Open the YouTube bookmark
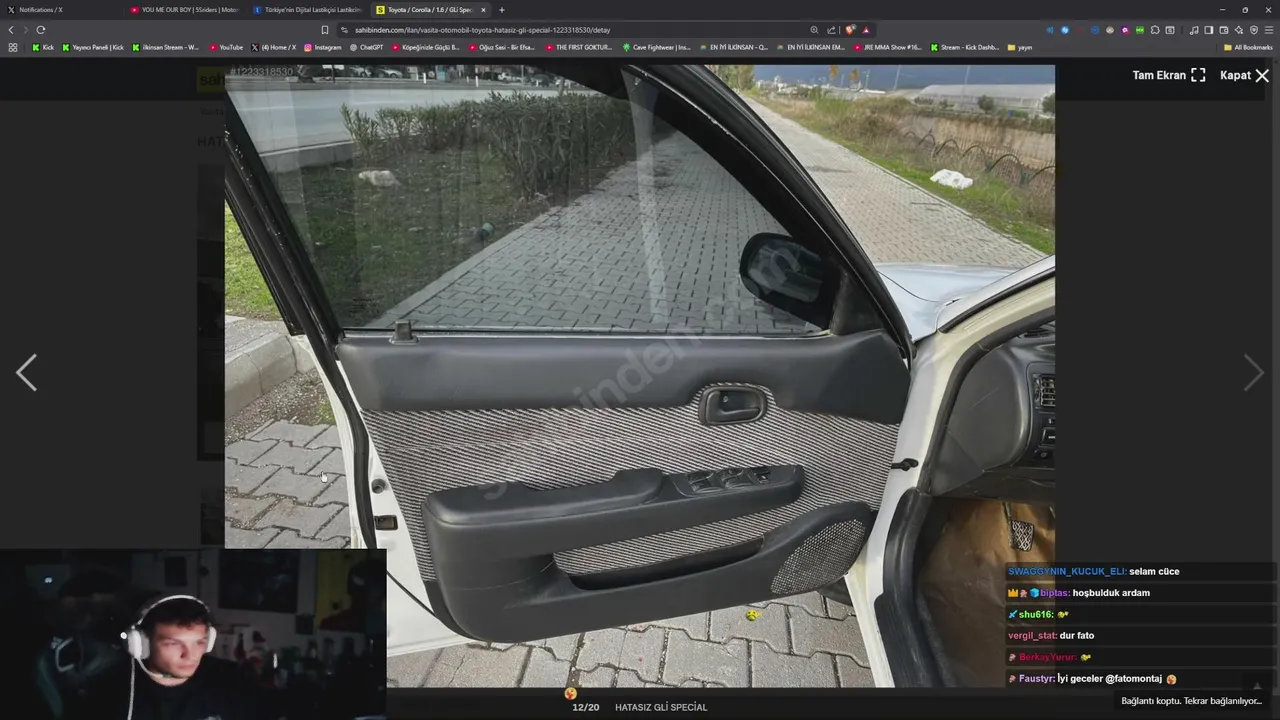This screenshot has height=720, width=1280. (226, 47)
